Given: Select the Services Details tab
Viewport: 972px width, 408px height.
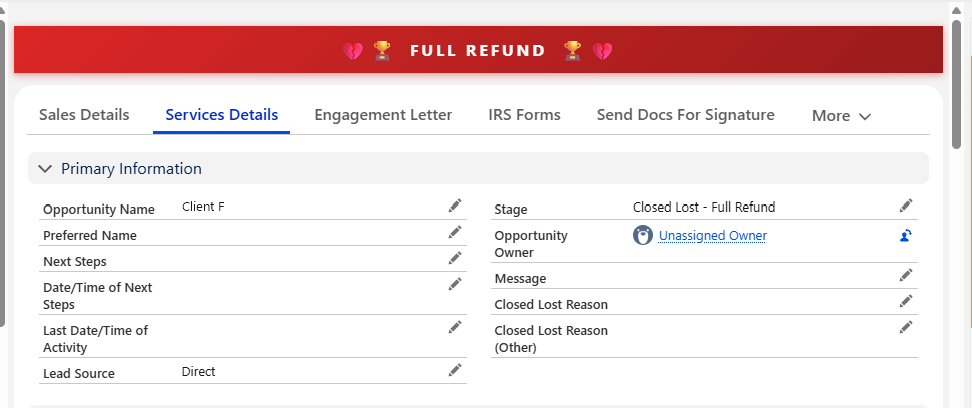Looking at the screenshot, I should (x=221, y=115).
